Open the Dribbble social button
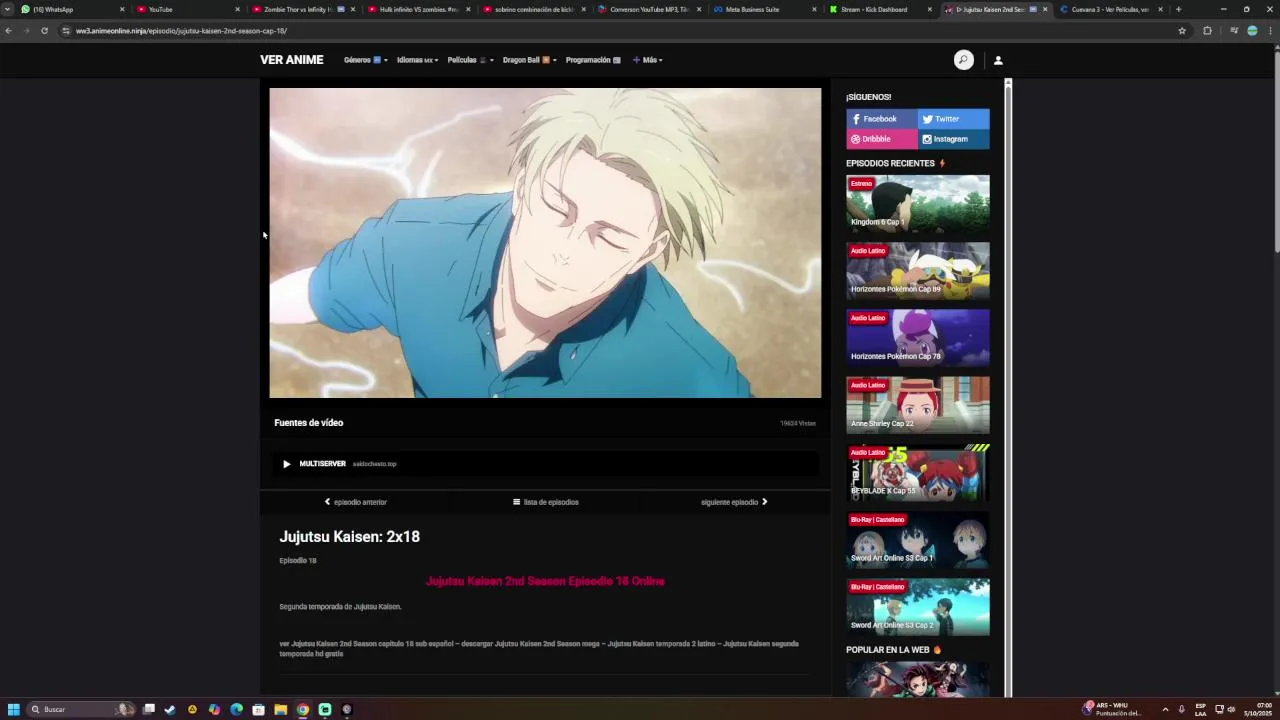Screen dimensions: 1280x720 882,139
